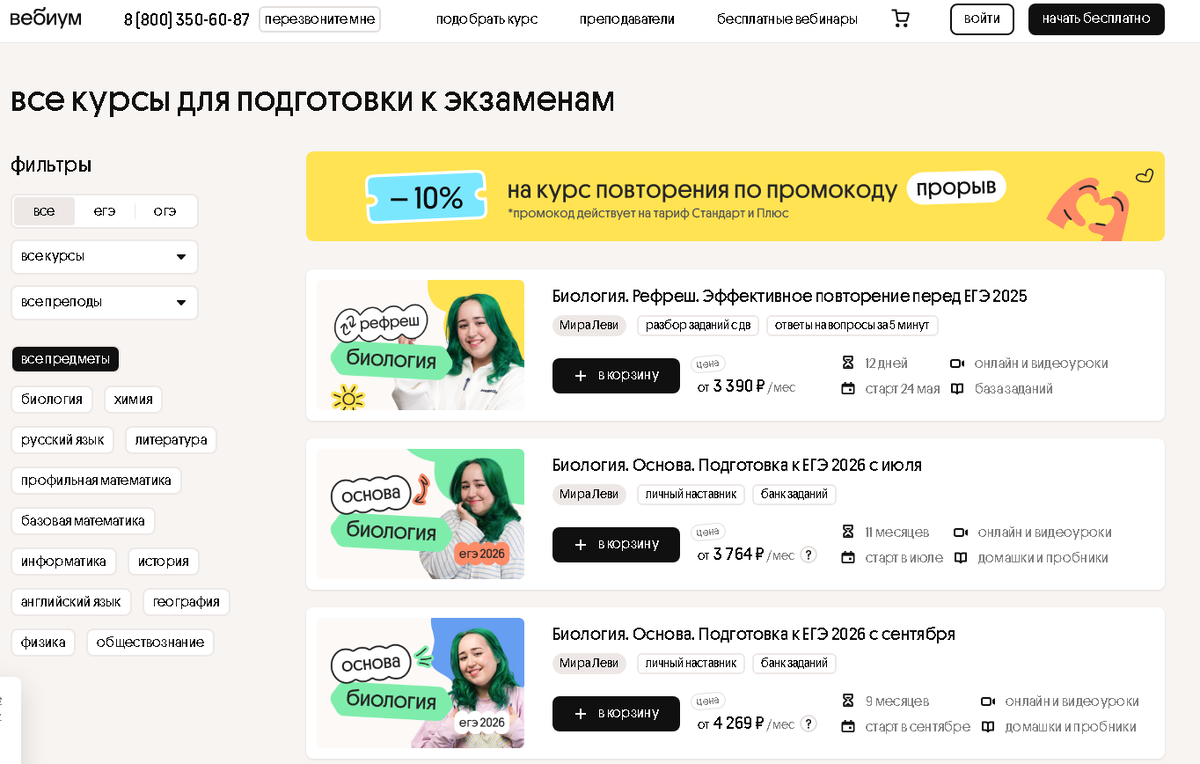Click the −10% promo banner

[x=735, y=196]
